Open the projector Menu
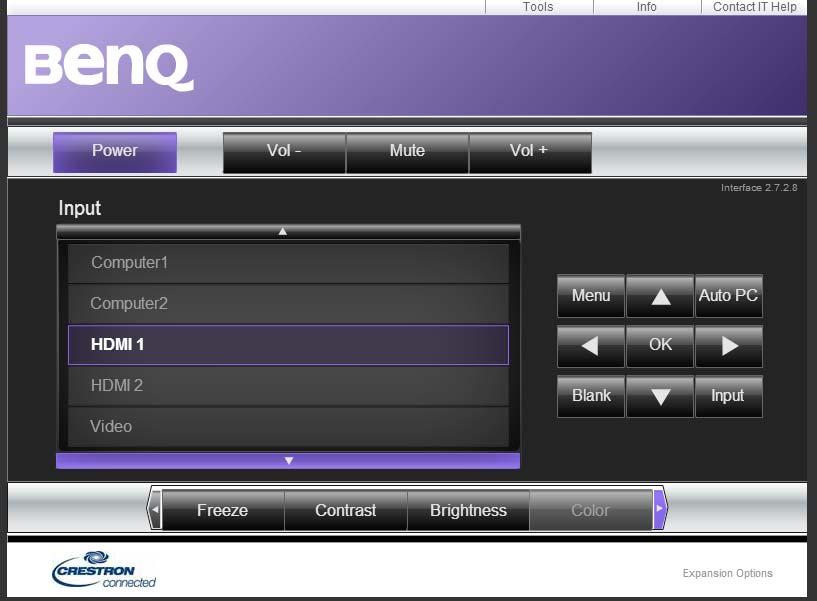 click(590, 296)
